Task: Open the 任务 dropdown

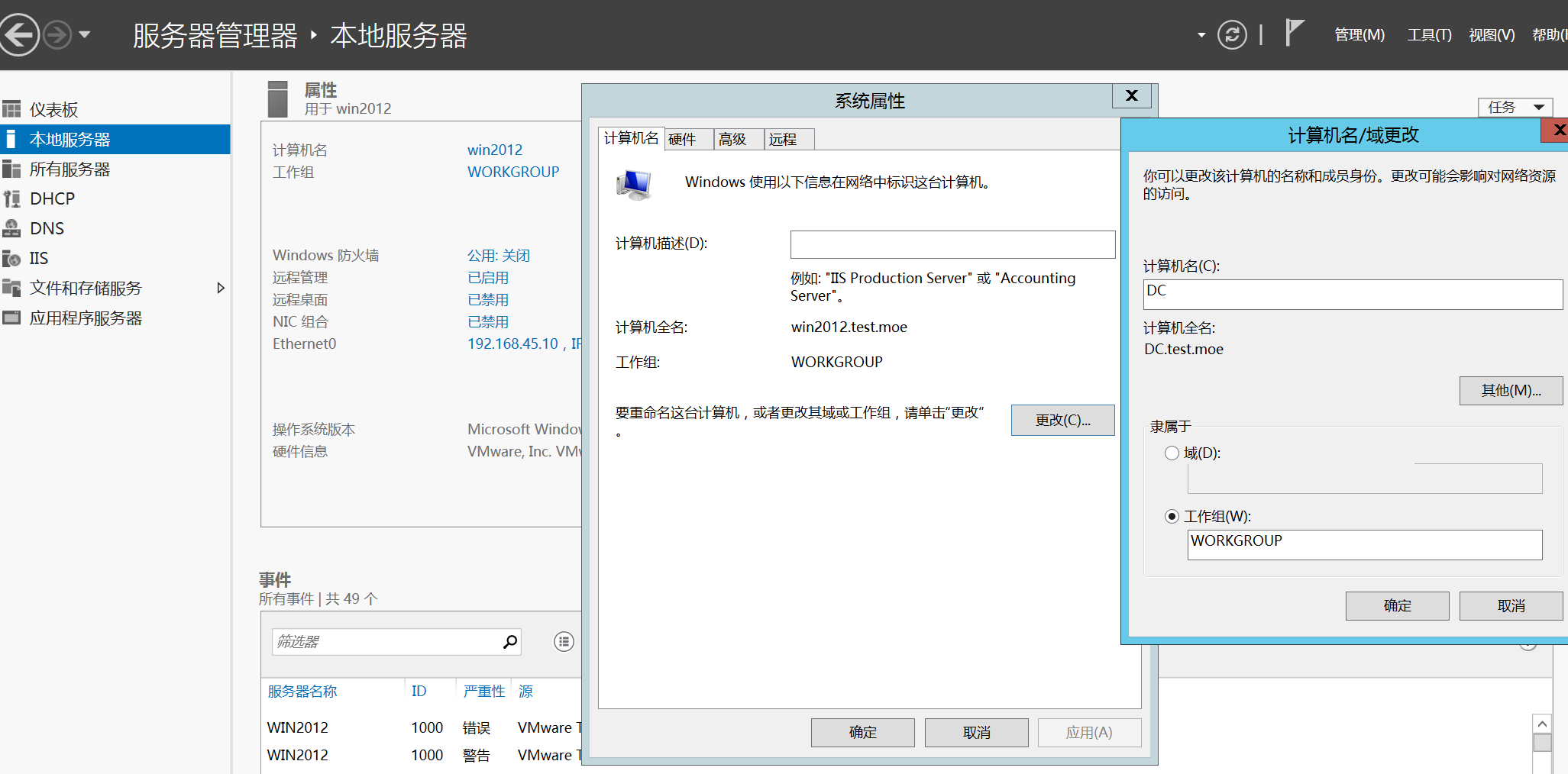Action: tap(1515, 108)
